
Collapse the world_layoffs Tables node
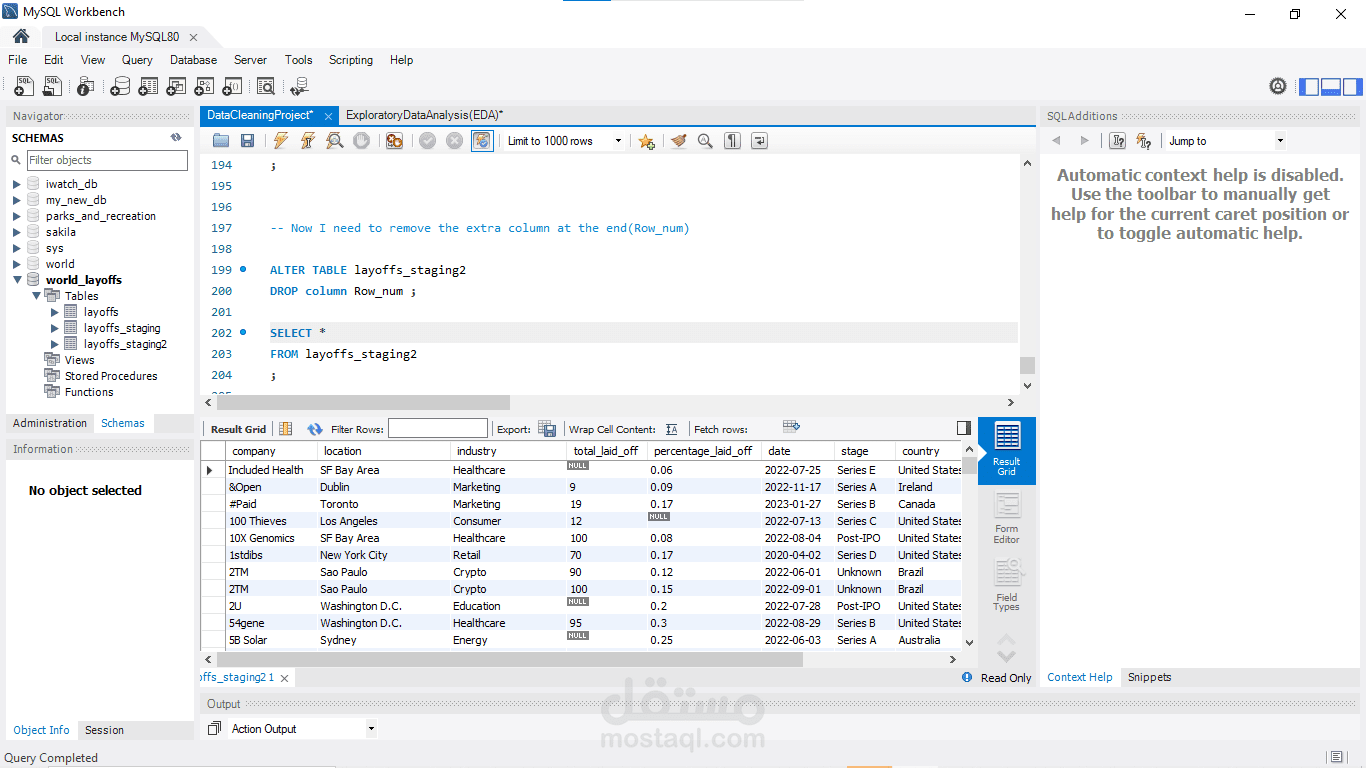pos(36,295)
